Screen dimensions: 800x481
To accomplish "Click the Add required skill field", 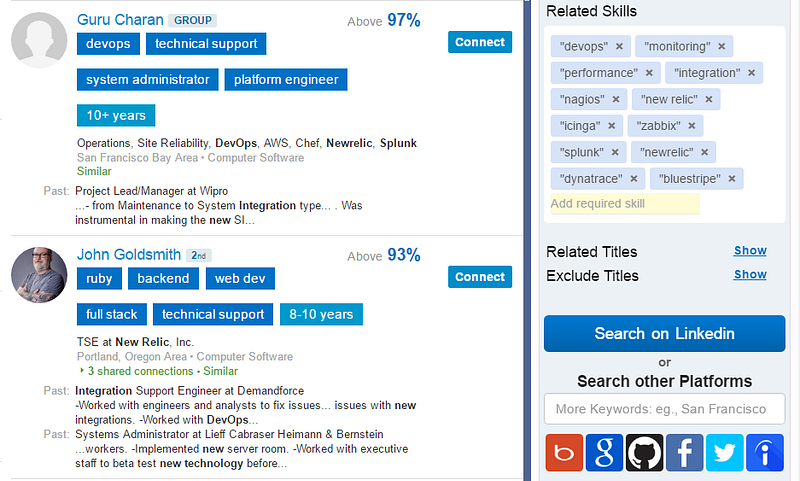I will [x=625, y=204].
